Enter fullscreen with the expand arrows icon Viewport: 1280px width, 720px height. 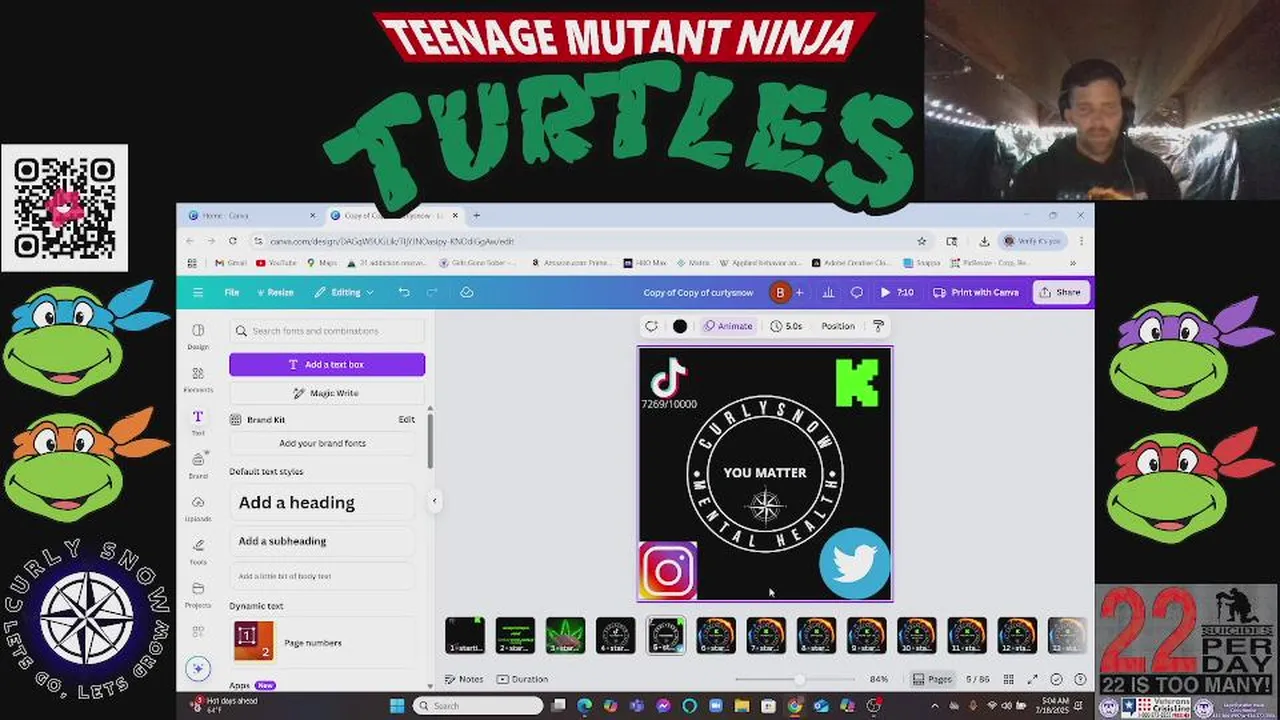(x=1033, y=679)
